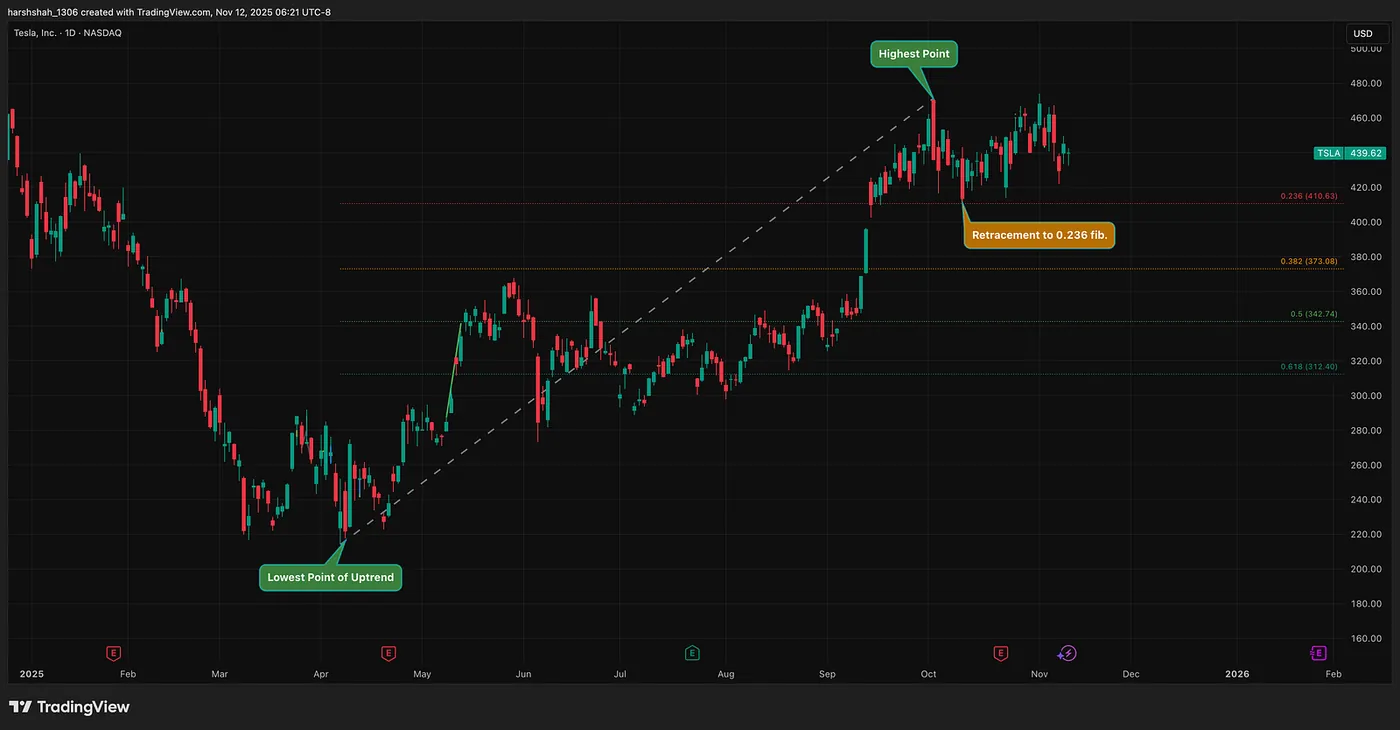Click the red earnings marker near the 2025 label
1400x730 pixels.
pyautogui.click(x=114, y=653)
